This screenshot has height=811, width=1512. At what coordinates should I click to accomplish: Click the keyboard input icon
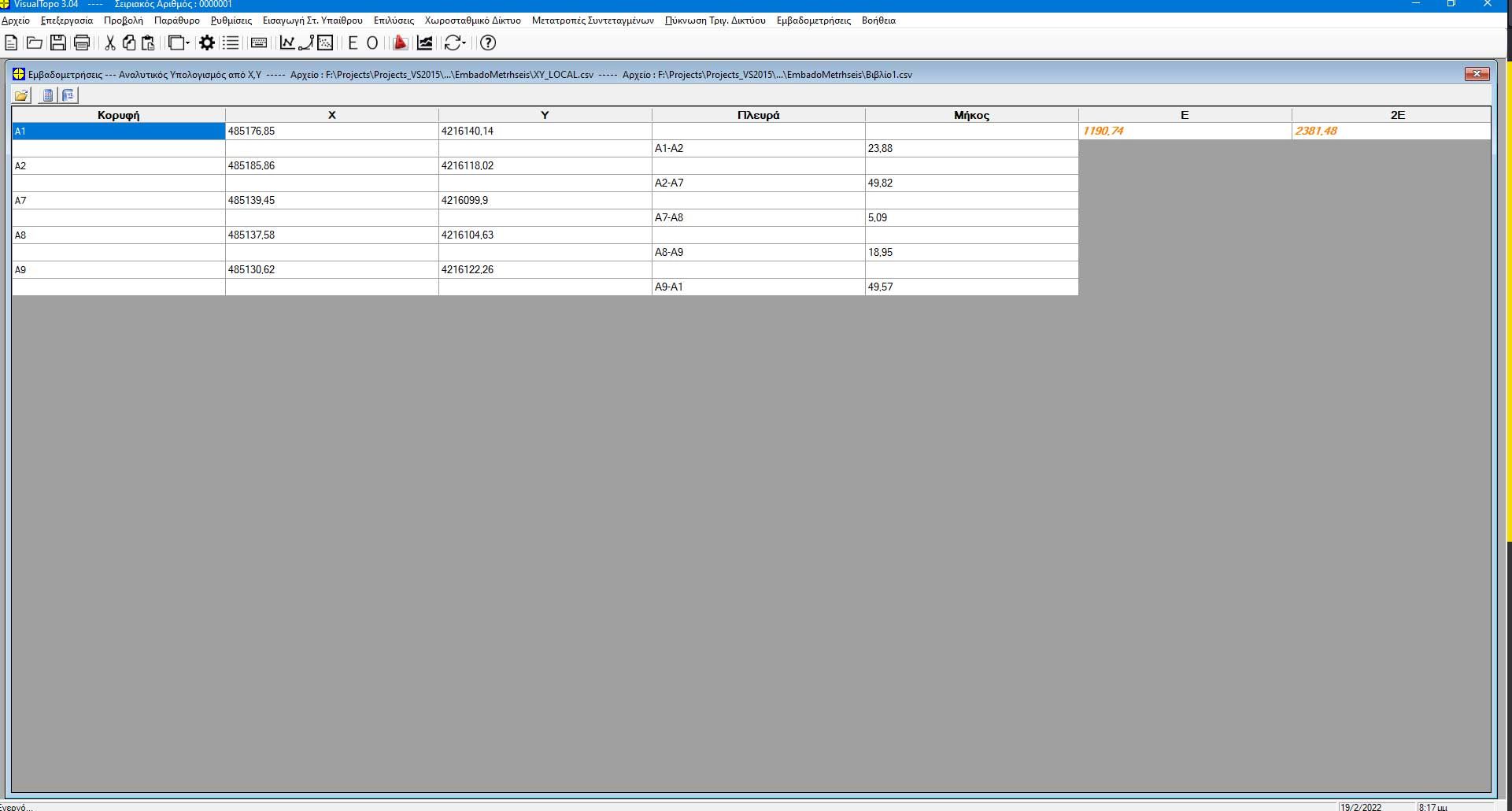[258, 43]
